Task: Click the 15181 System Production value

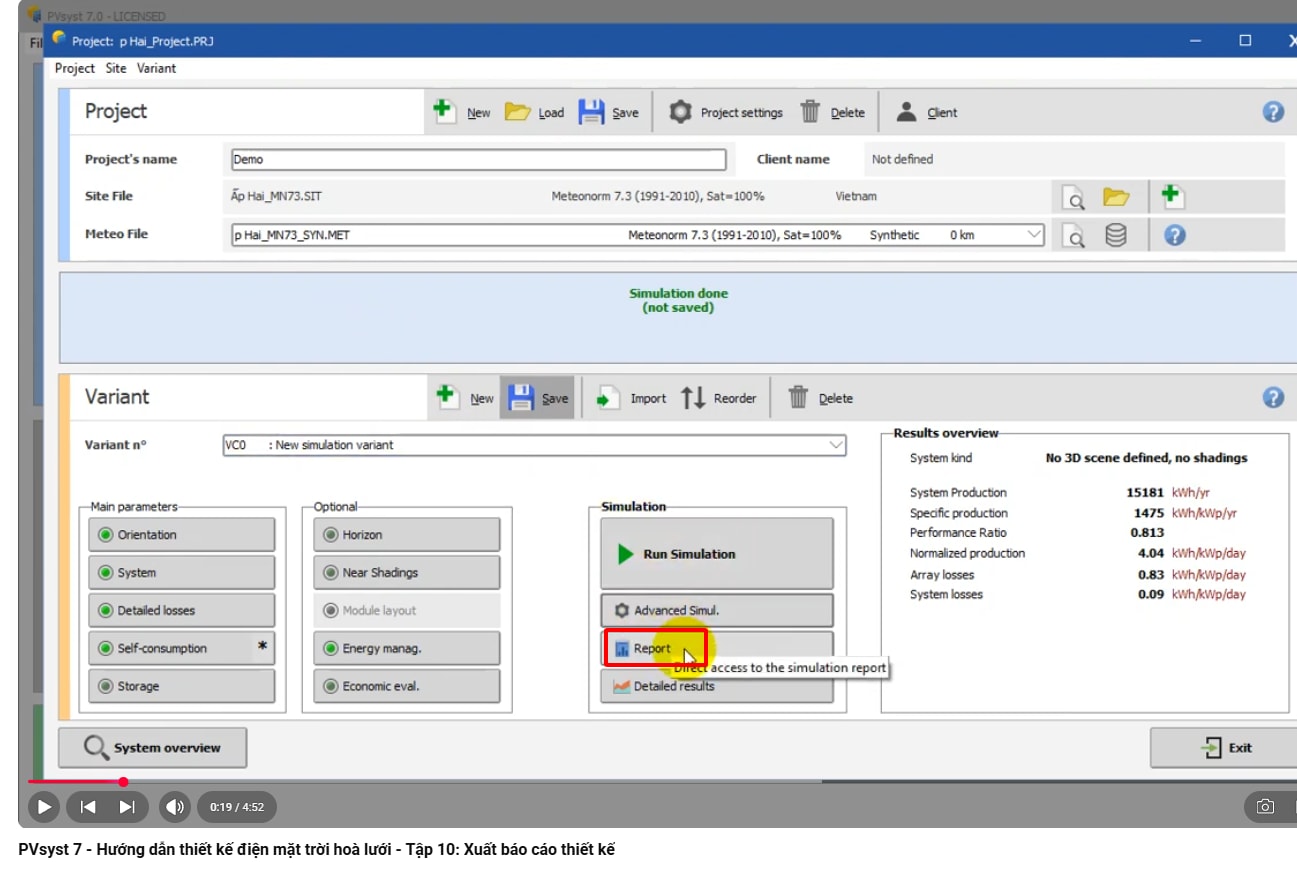Action: tap(1145, 492)
